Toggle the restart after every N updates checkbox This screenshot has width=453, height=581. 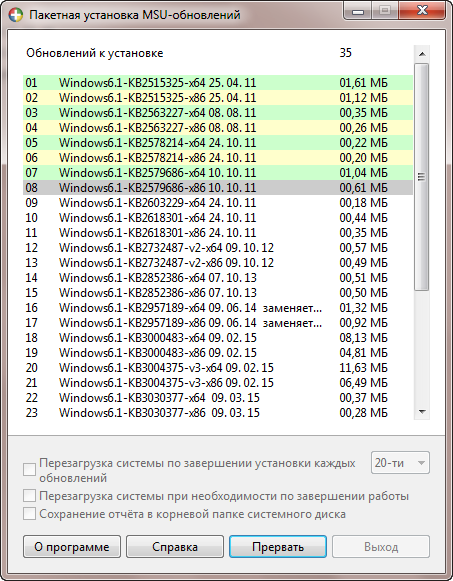coord(29,469)
